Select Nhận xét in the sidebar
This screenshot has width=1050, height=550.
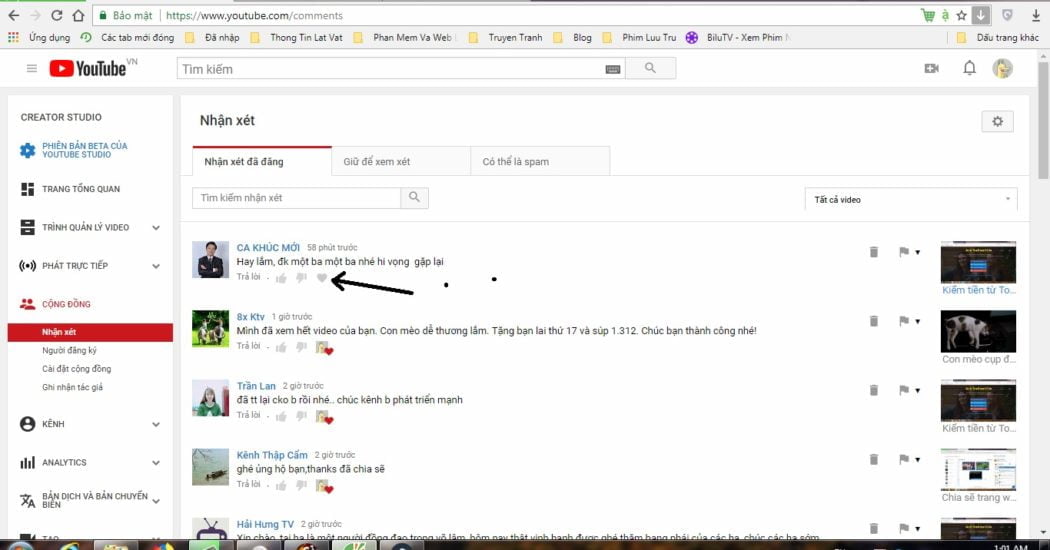pyautogui.click(x=90, y=332)
